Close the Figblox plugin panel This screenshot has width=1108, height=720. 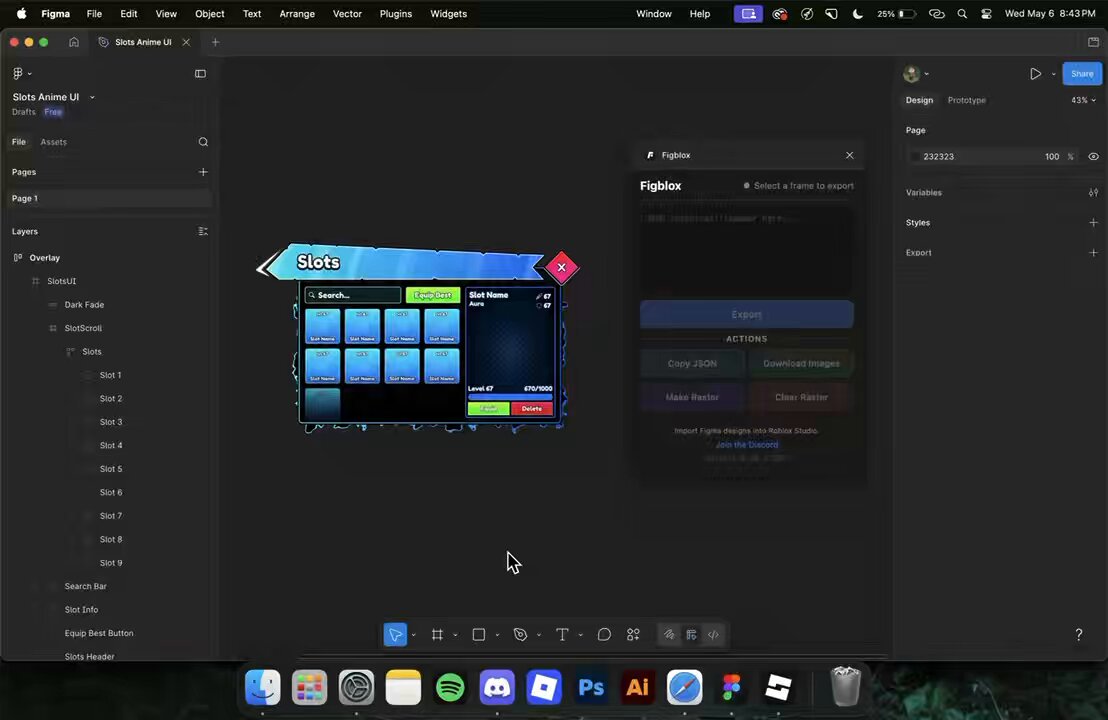[x=849, y=155]
